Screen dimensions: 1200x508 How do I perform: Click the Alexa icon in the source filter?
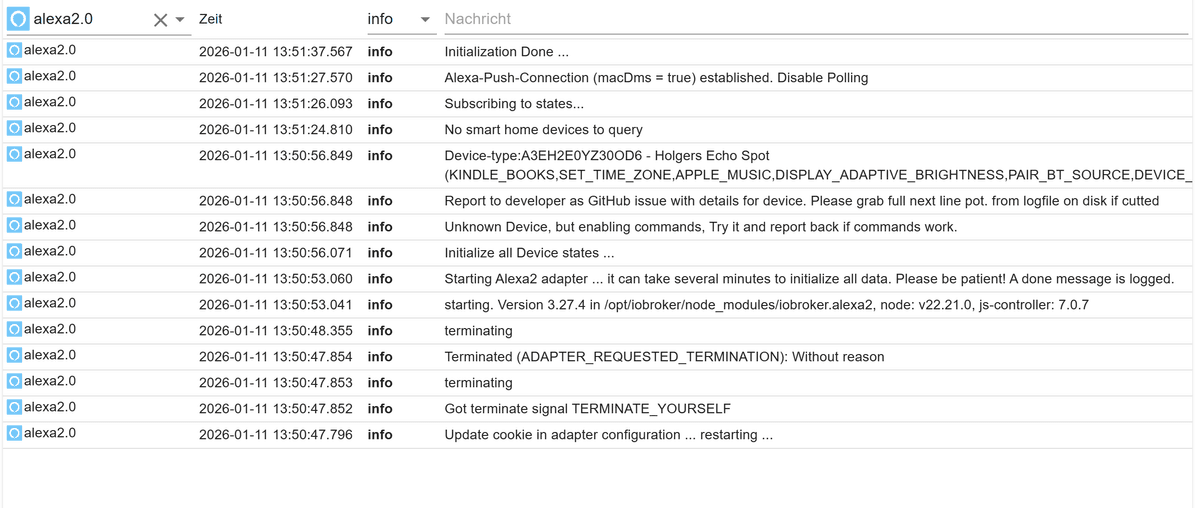click(x=18, y=19)
